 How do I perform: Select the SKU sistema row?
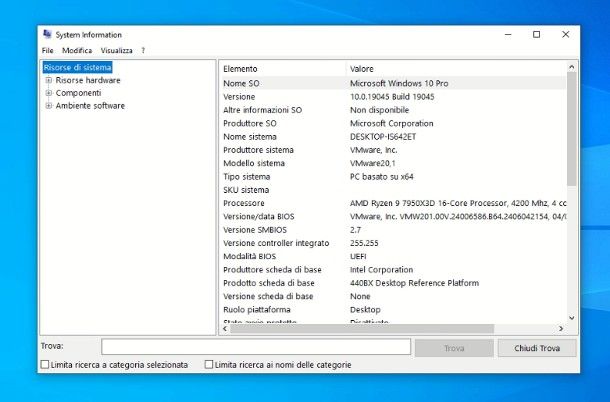tap(393, 190)
